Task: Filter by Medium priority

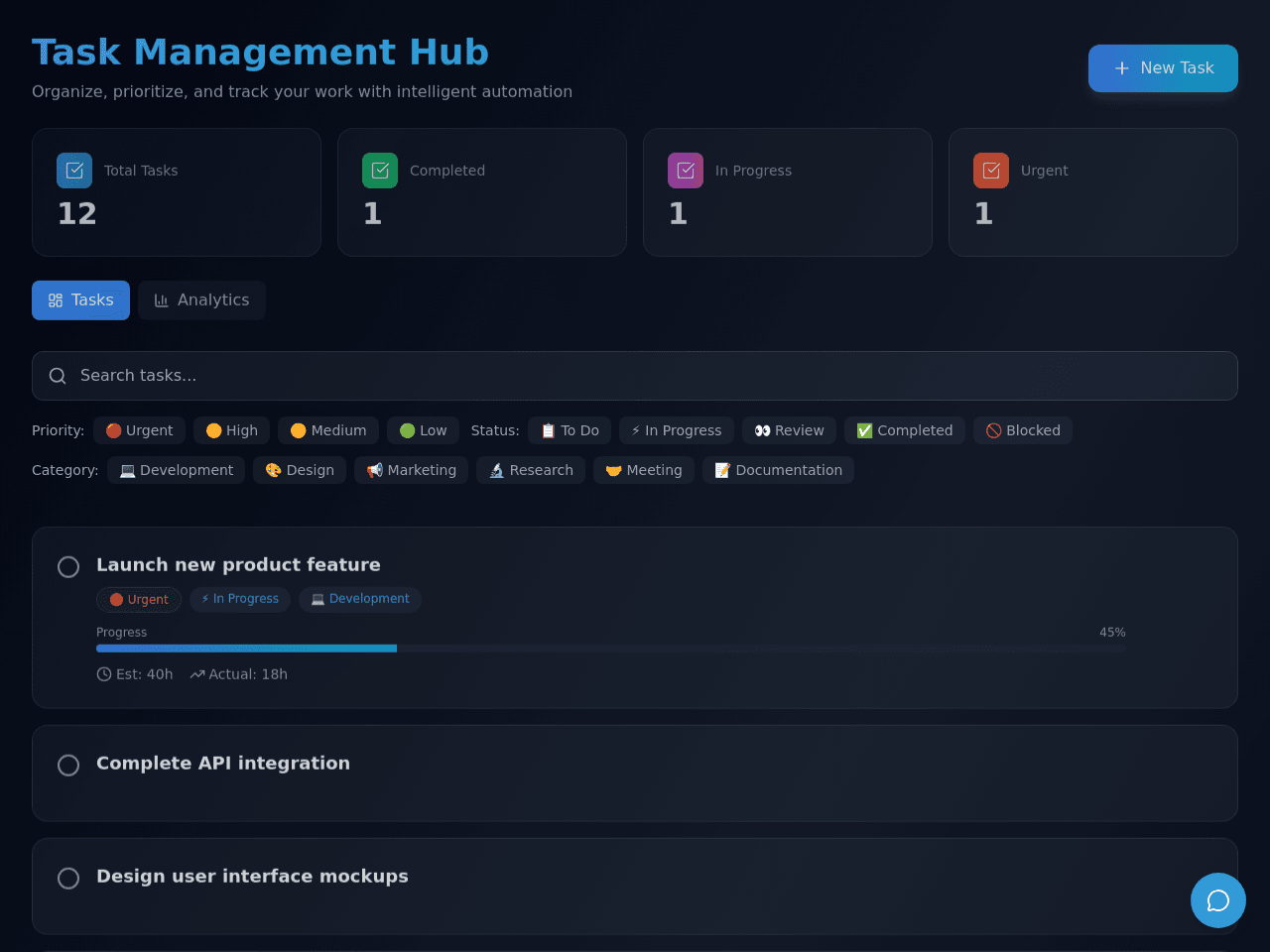Action: pyautogui.click(x=328, y=430)
